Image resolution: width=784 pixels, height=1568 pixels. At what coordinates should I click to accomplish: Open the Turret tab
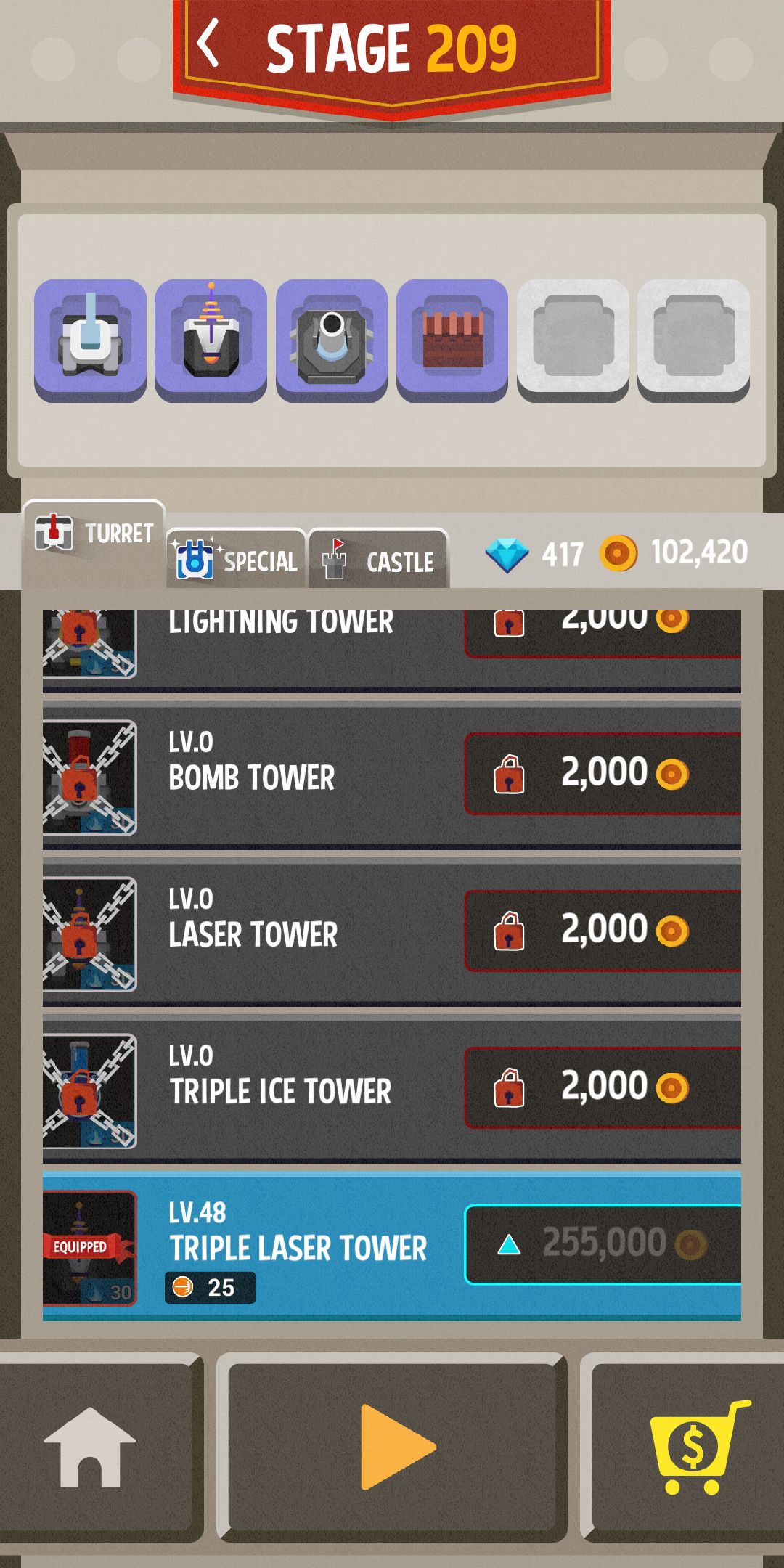(94, 536)
